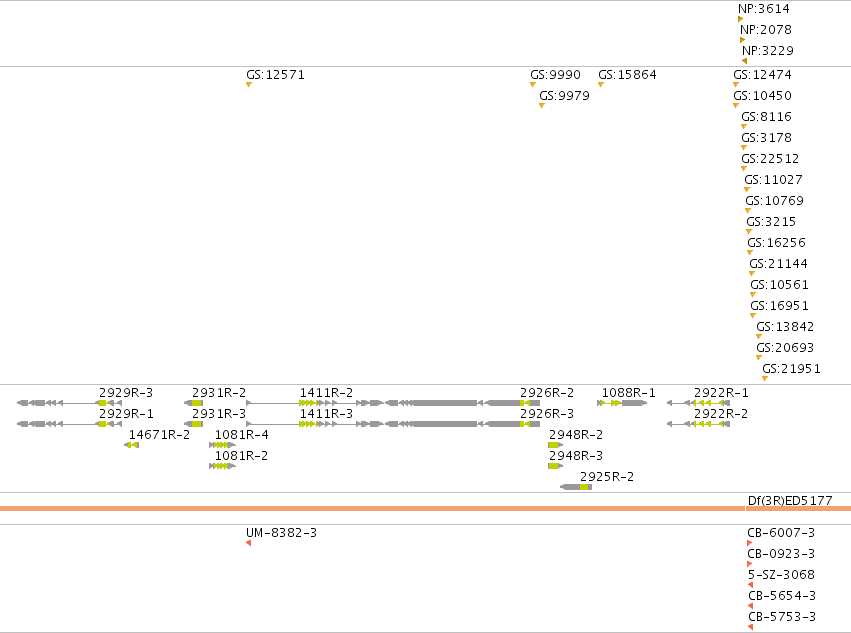Screen dimensions: 851x633
Task: Click the 14671R-2 transcript label
Action: 159,435
